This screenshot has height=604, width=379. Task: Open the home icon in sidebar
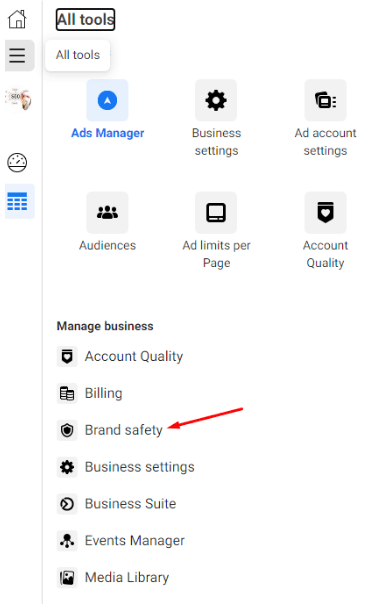click(17, 19)
